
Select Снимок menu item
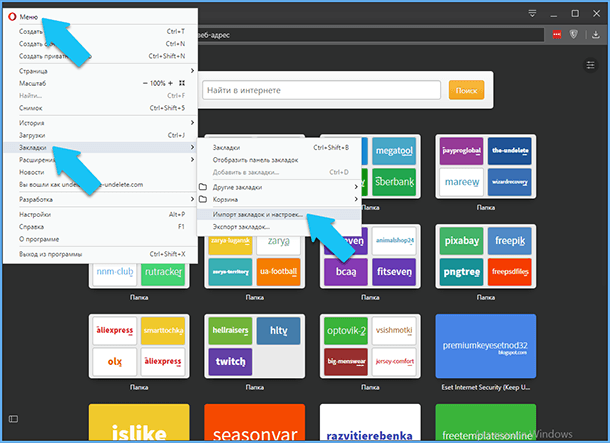[100, 108]
